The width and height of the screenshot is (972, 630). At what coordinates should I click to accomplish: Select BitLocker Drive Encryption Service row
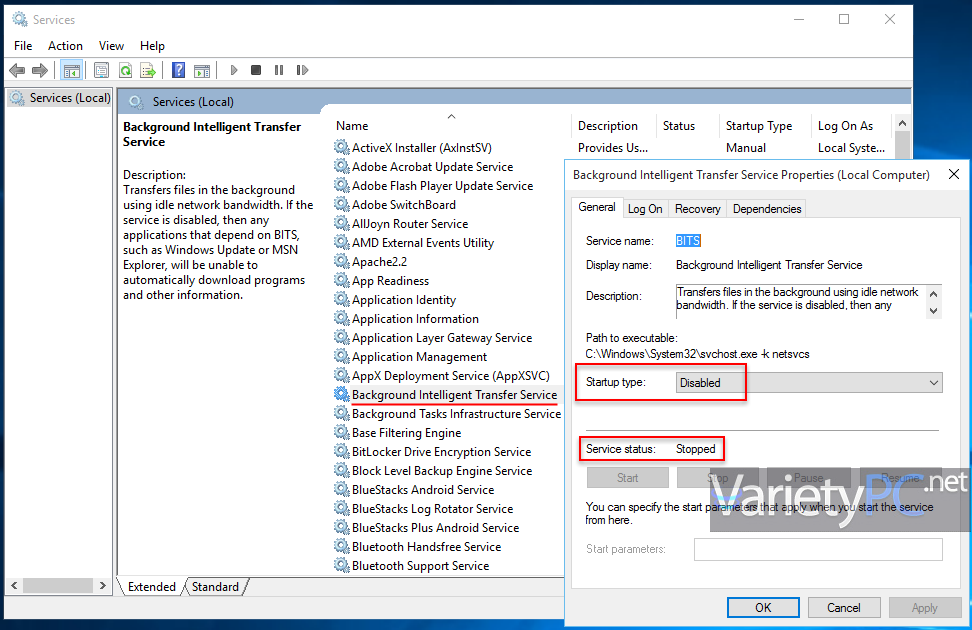(441, 451)
